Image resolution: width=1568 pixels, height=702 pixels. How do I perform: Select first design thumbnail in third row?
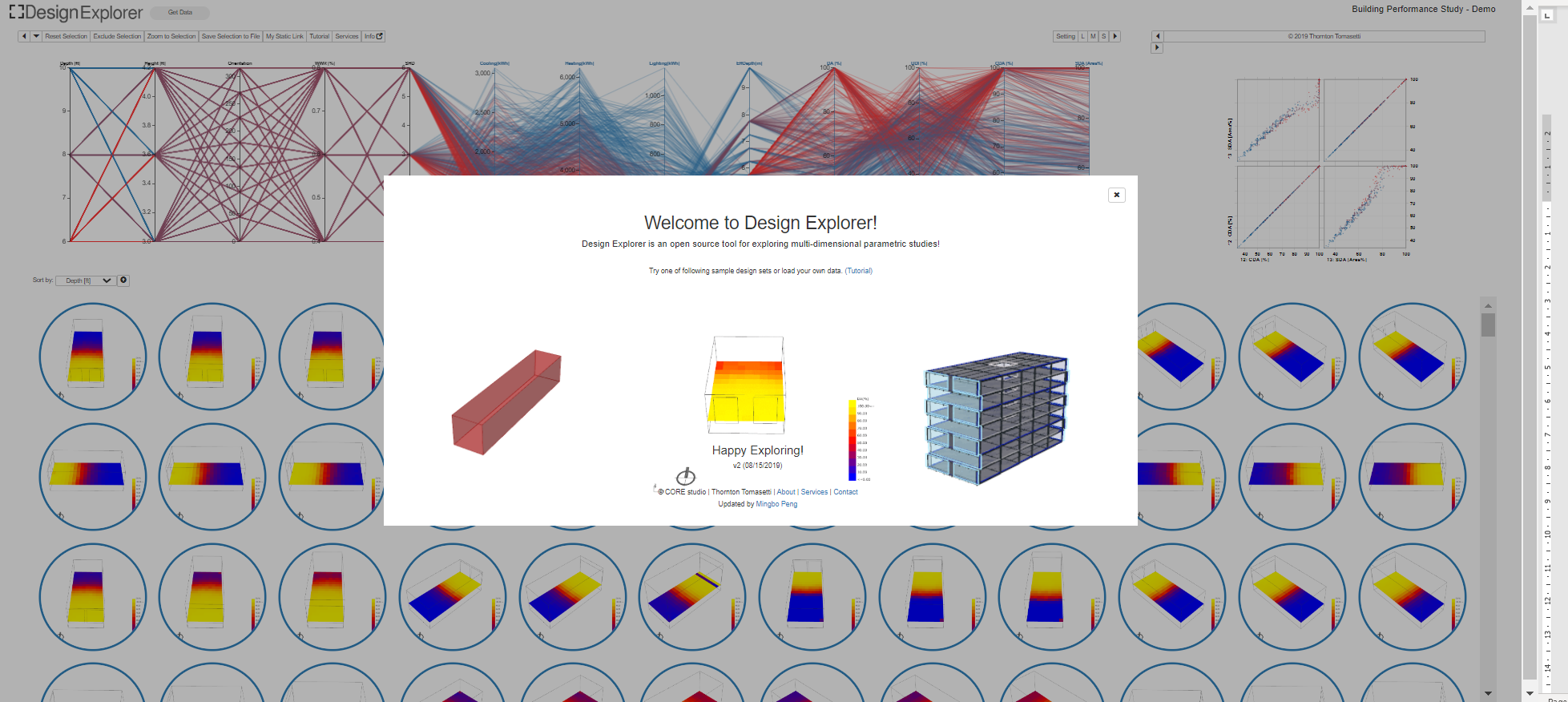(93, 597)
